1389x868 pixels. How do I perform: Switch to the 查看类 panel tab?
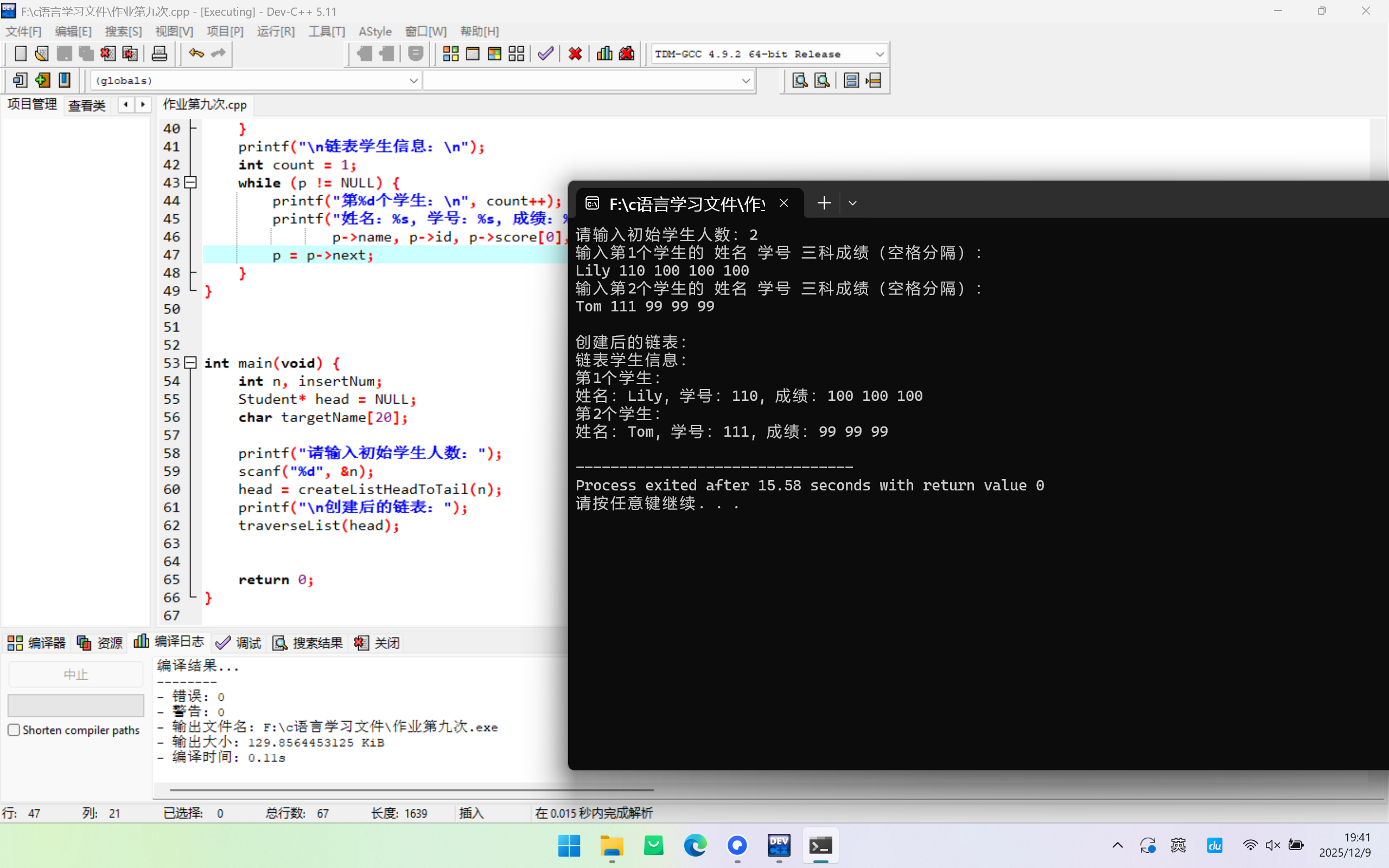(x=87, y=105)
